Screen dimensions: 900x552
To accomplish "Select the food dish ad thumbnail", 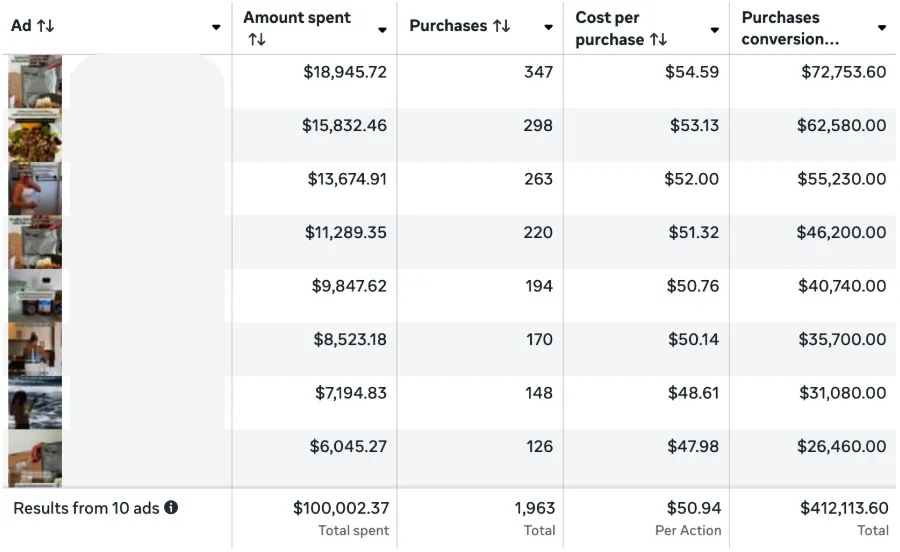I will (x=35, y=135).
